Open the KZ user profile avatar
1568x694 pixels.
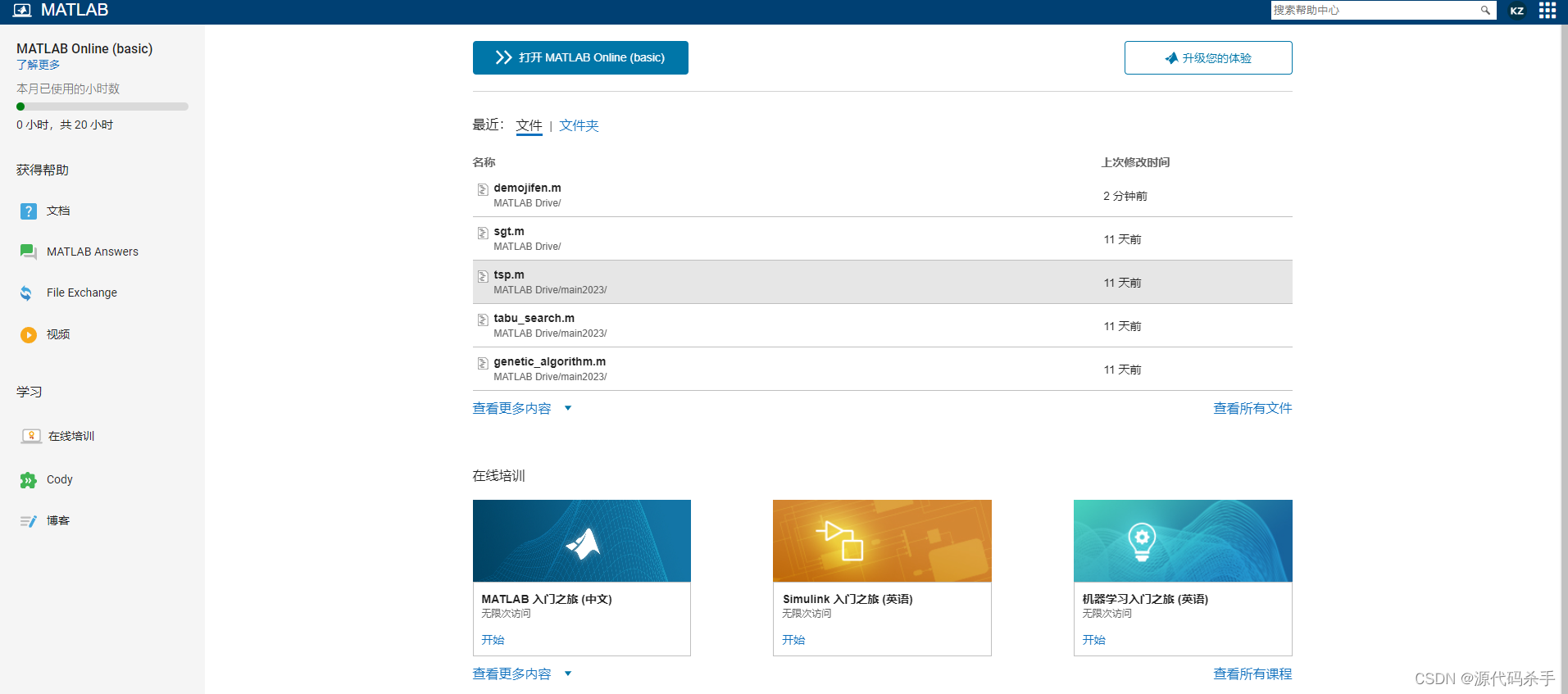pyautogui.click(x=1517, y=11)
